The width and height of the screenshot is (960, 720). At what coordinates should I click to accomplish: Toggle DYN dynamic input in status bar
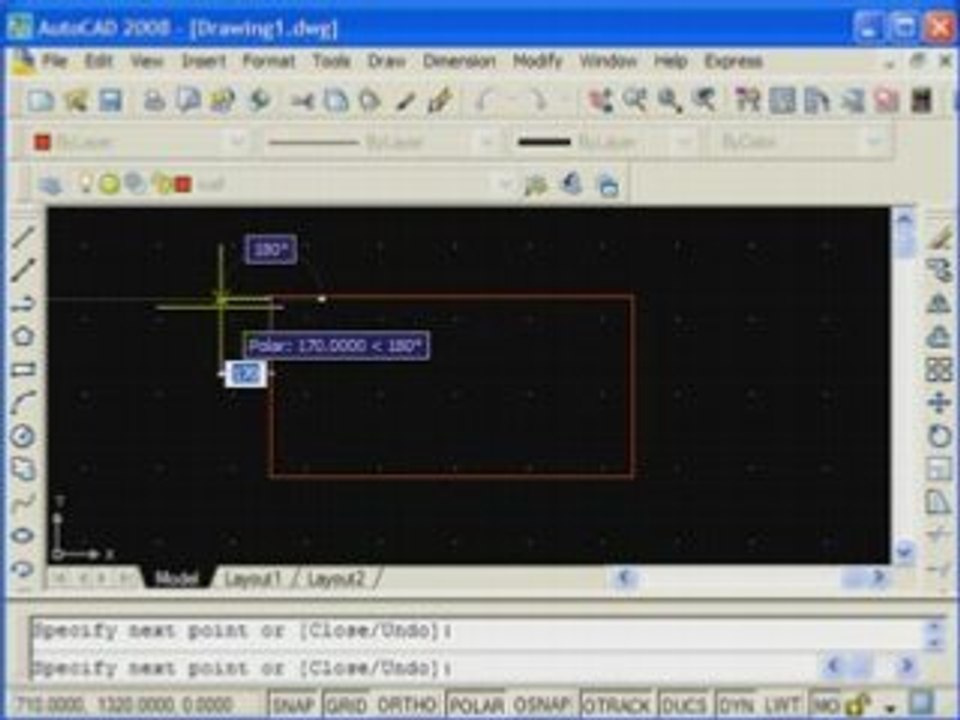click(735, 704)
